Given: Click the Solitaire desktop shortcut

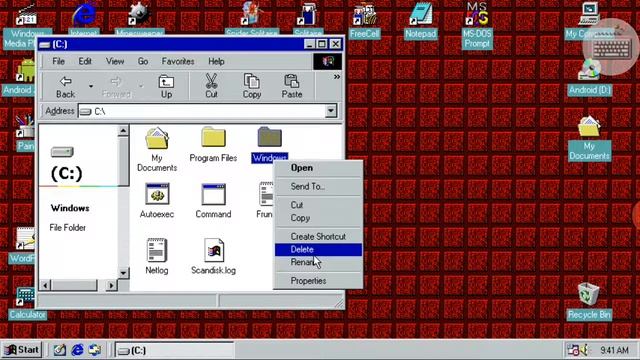Looking at the screenshot, I should pos(308,19).
